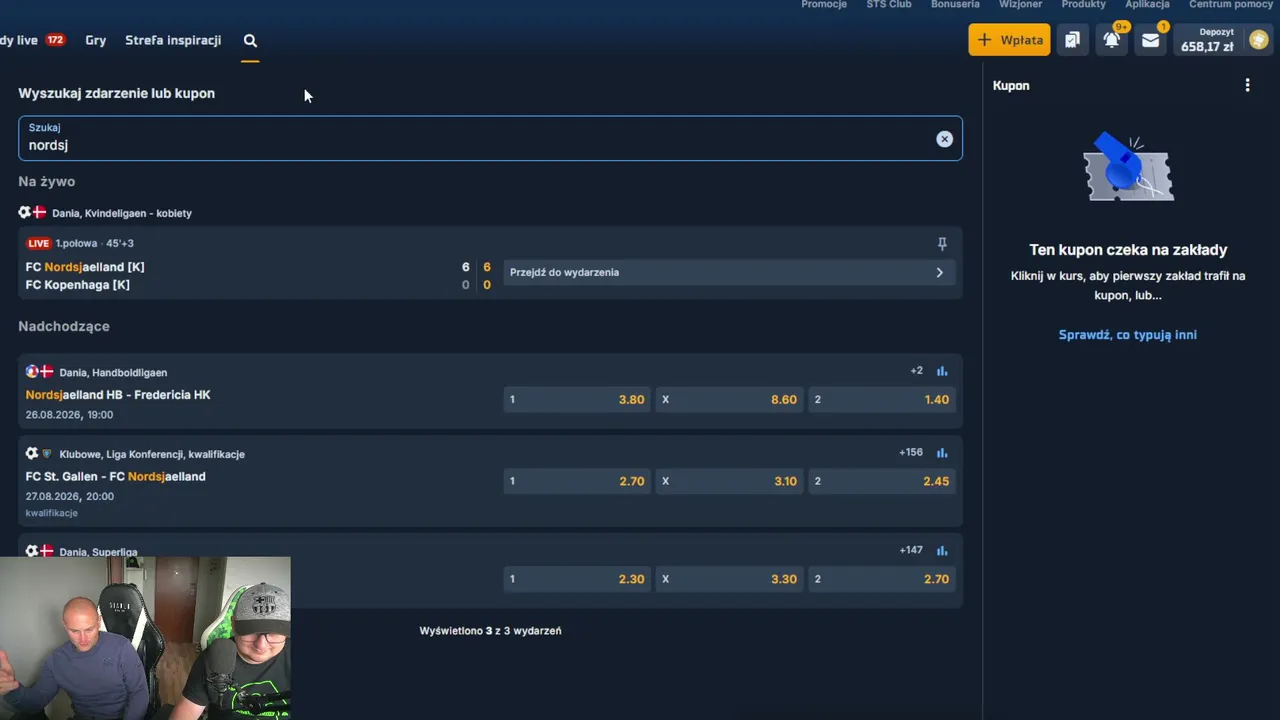This screenshot has height=720, width=1280.
Task: Open the Gry tab
Action: pos(96,41)
